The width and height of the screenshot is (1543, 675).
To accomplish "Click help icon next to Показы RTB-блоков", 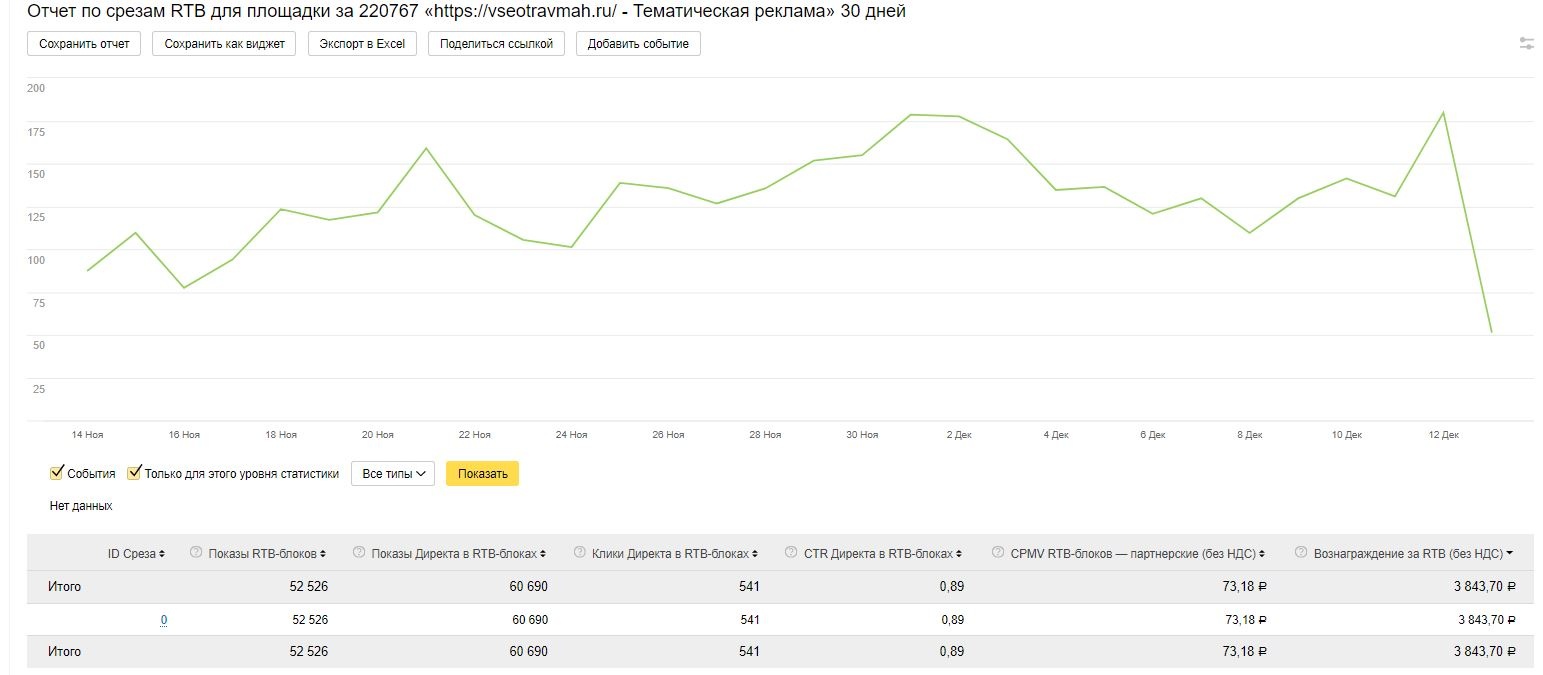I will (x=196, y=553).
